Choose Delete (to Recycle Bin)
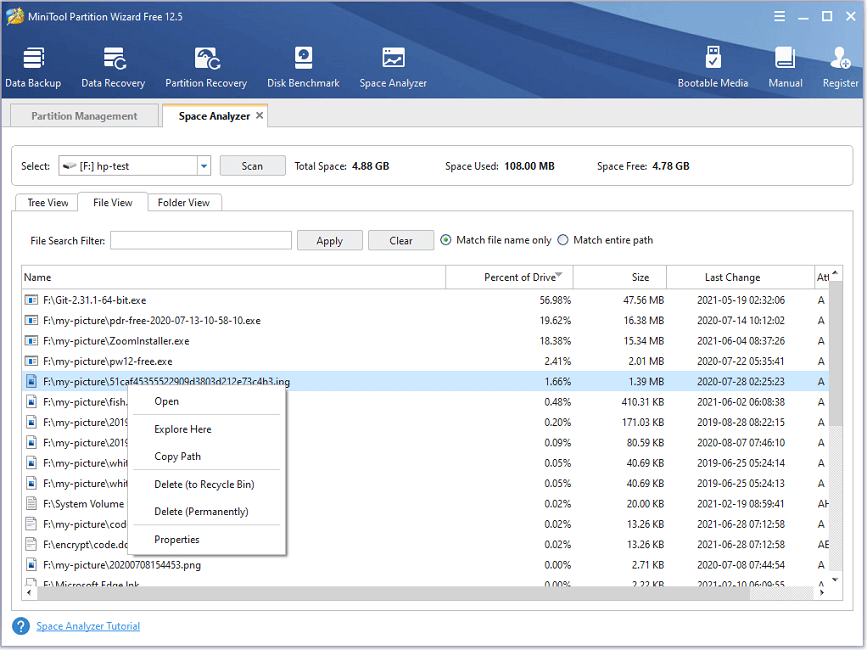This screenshot has width=867, height=650. coord(207,484)
